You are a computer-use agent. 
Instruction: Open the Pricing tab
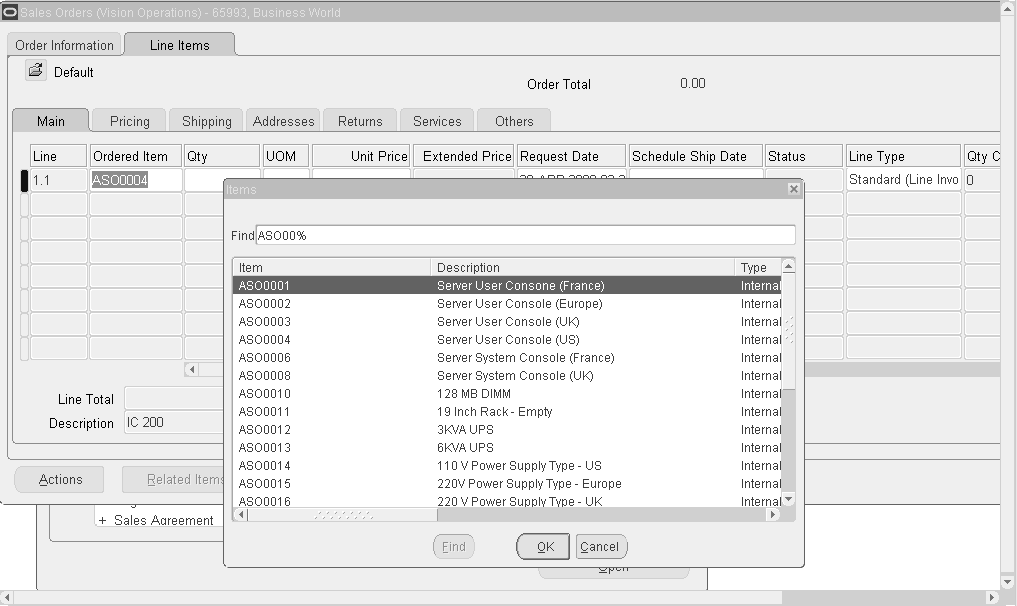click(x=129, y=121)
